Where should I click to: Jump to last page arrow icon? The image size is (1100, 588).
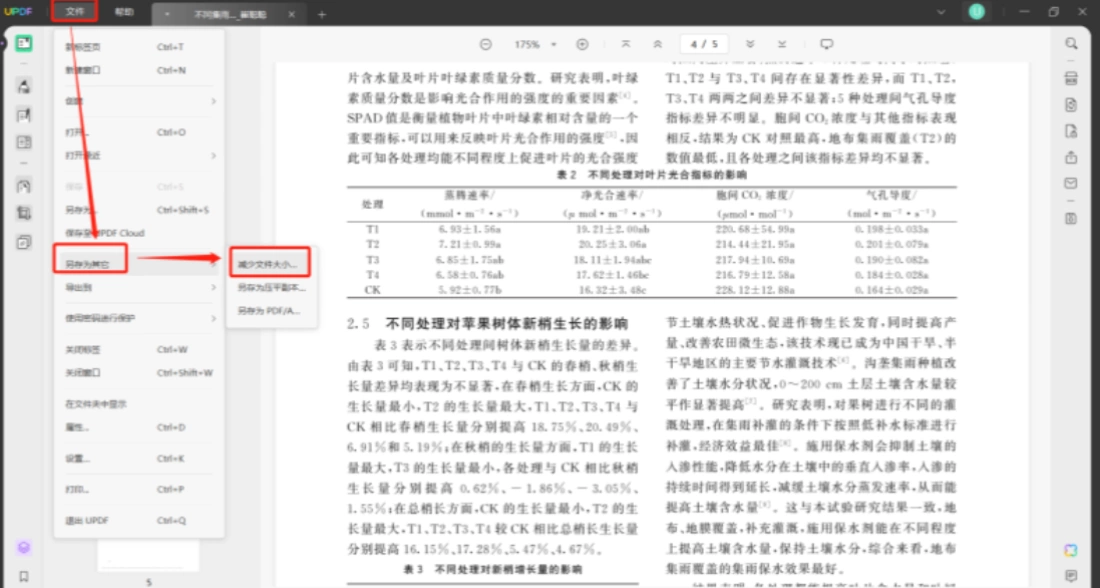click(x=782, y=44)
